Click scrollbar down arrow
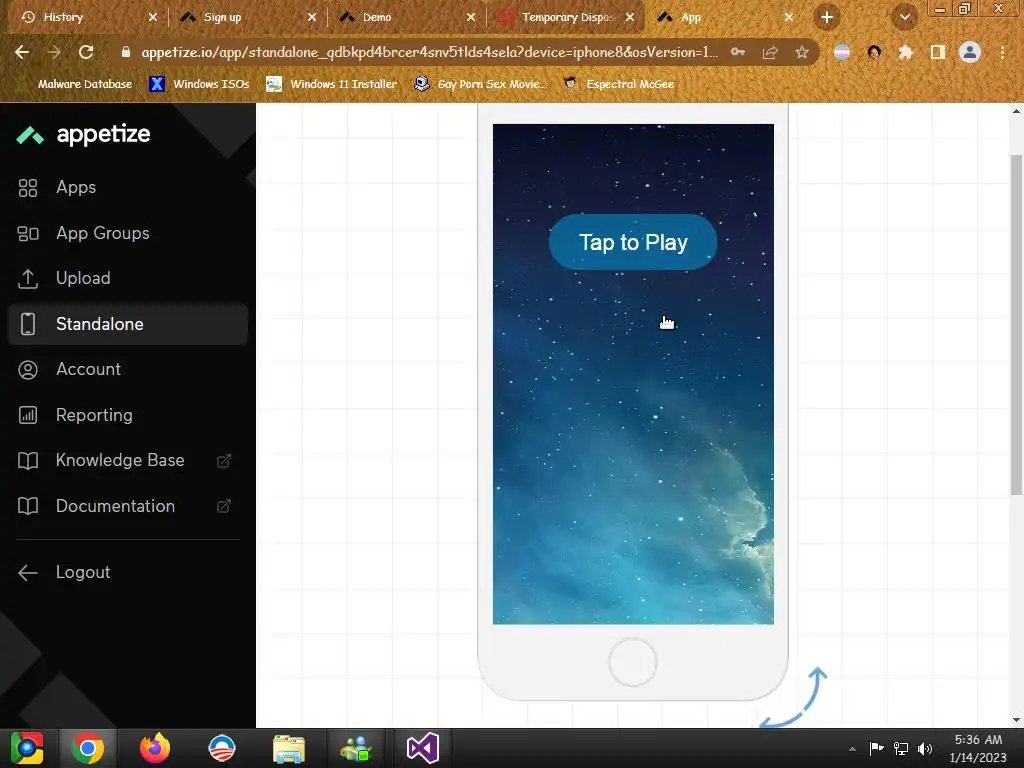The image size is (1024, 768). pyautogui.click(x=1016, y=720)
